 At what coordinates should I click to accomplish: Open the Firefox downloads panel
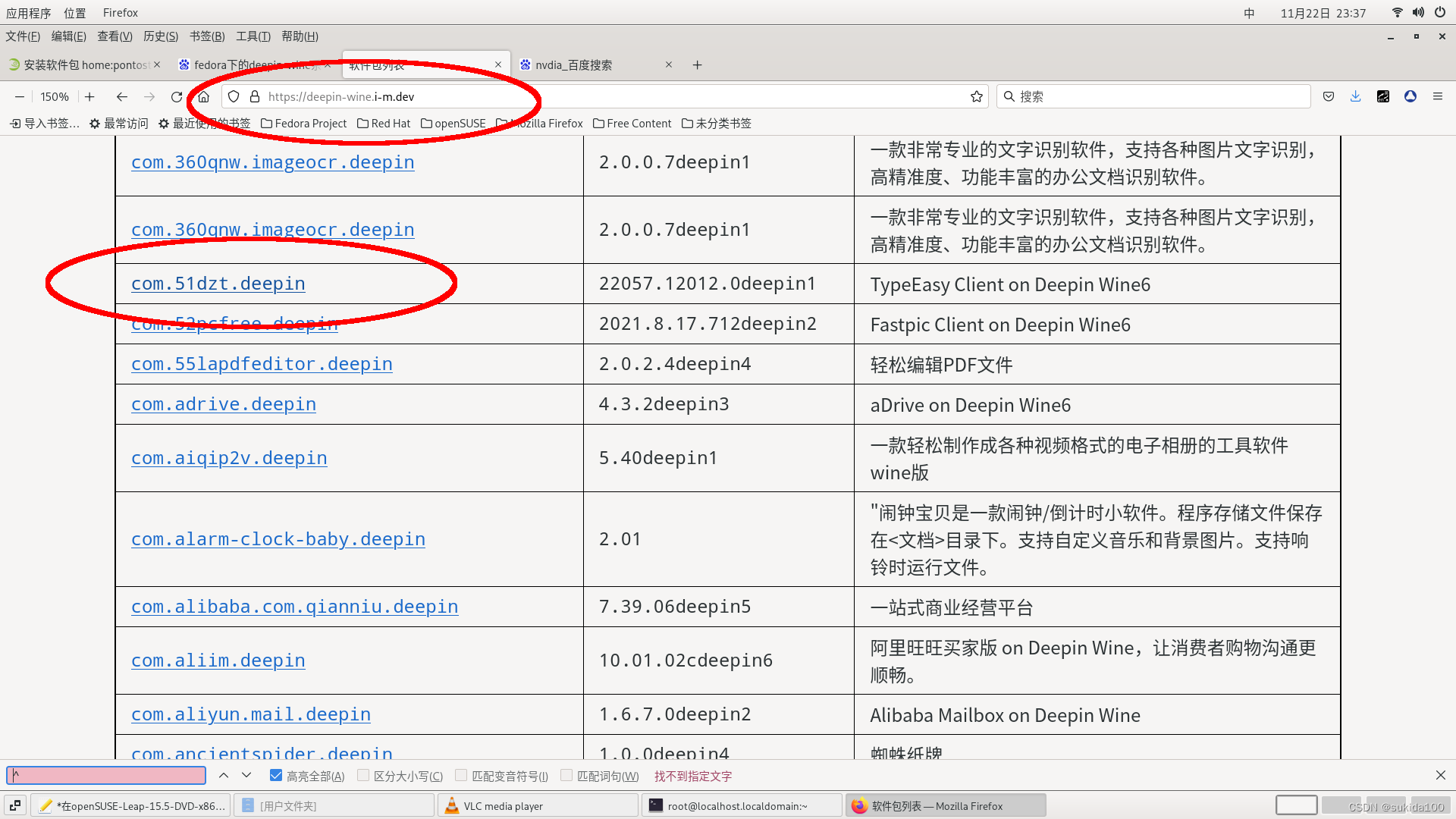(x=1355, y=97)
